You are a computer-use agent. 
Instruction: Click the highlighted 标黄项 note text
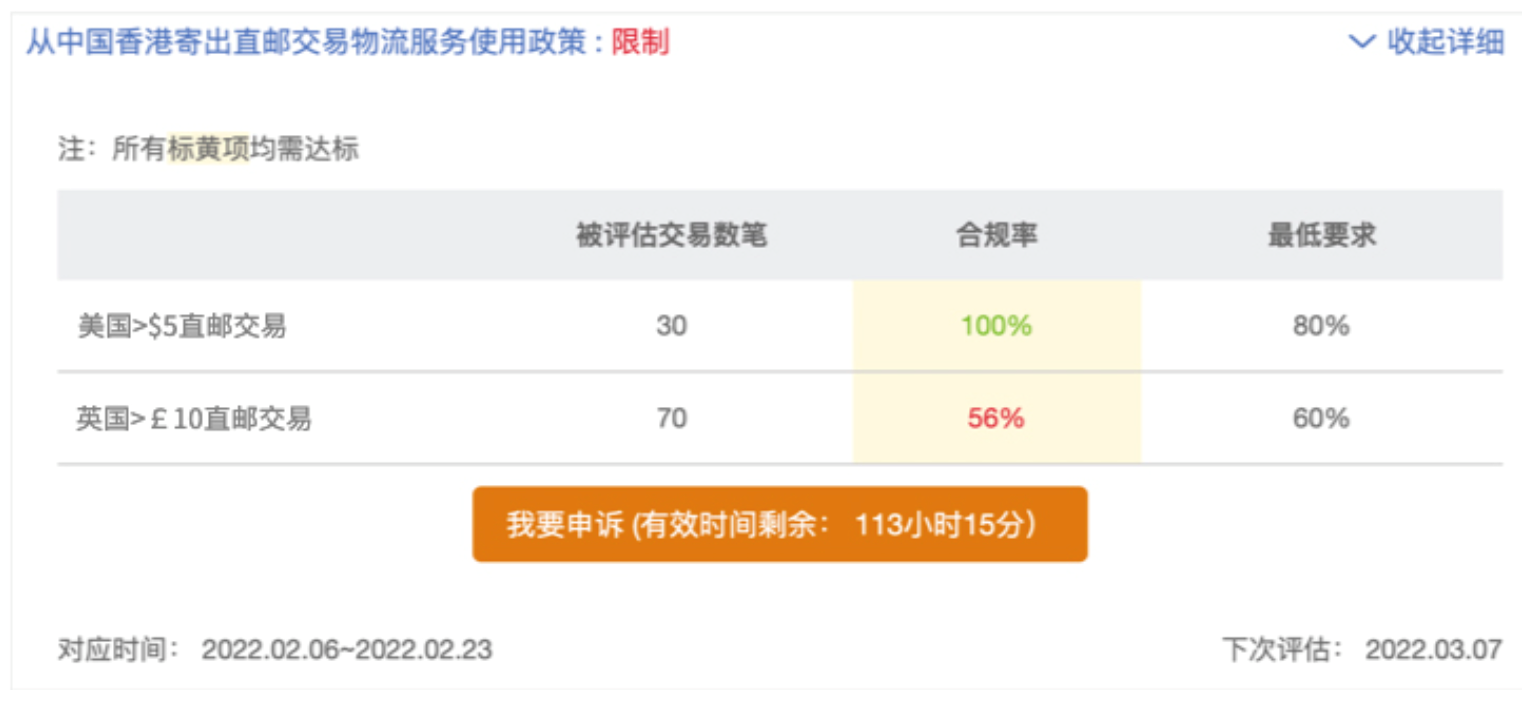(x=208, y=150)
